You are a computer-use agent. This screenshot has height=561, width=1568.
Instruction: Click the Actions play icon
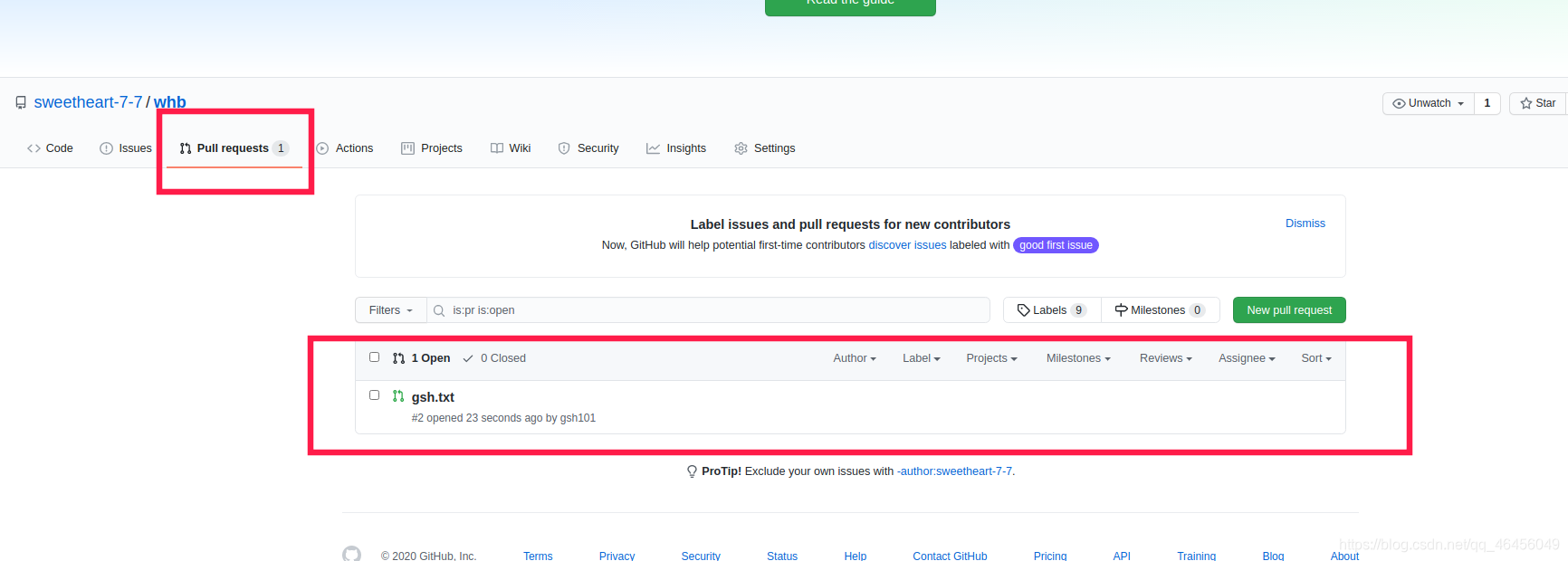click(322, 148)
